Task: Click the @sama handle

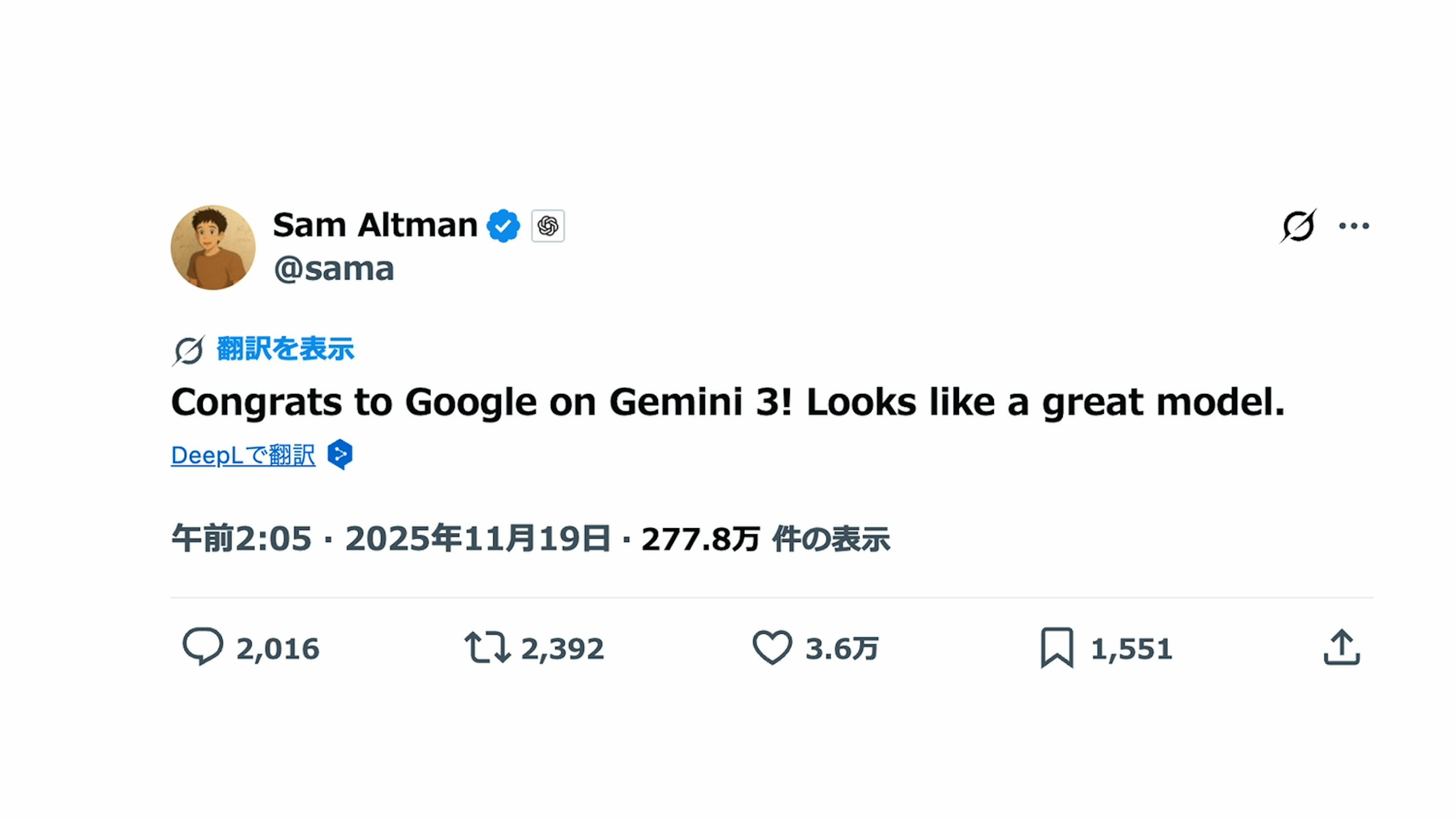Action: click(334, 269)
